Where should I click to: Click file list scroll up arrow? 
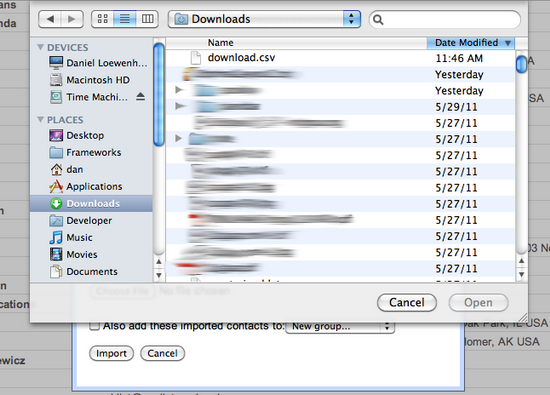pyautogui.click(x=522, y=261)
